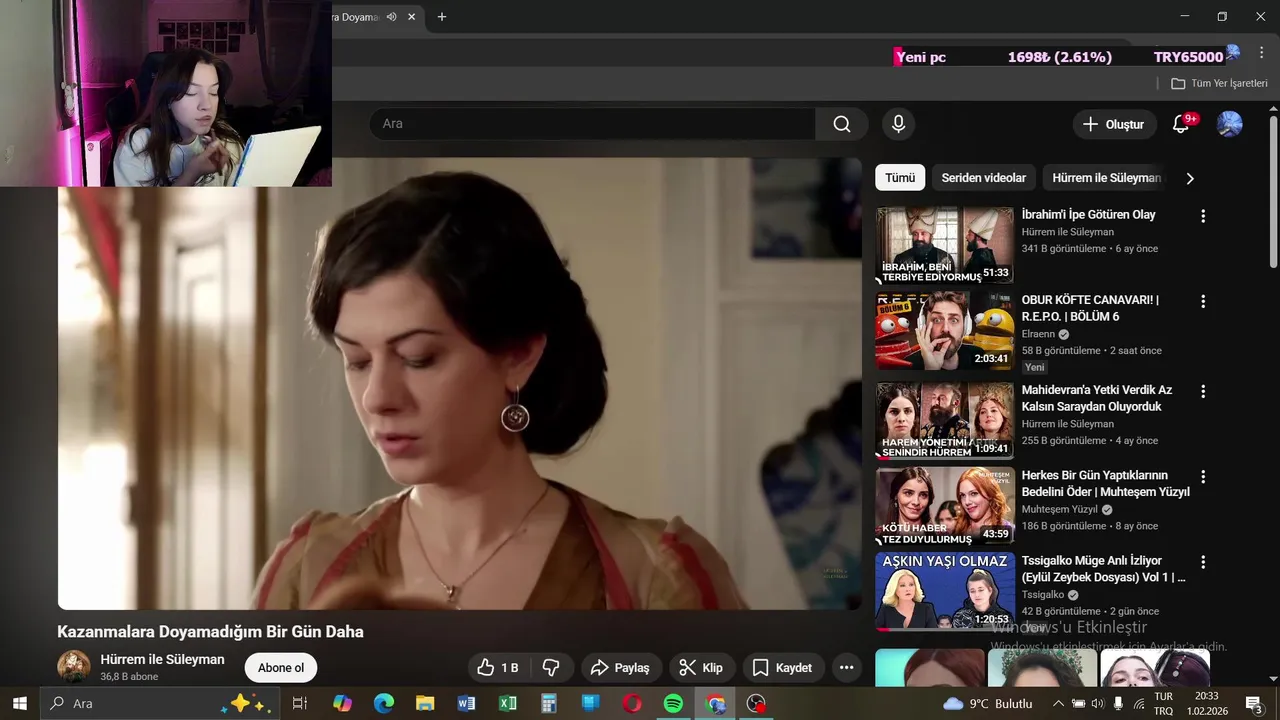The image size is (1280, 720).
Task: Open Spotify from the taskbar
Action: tap(673, 704)
